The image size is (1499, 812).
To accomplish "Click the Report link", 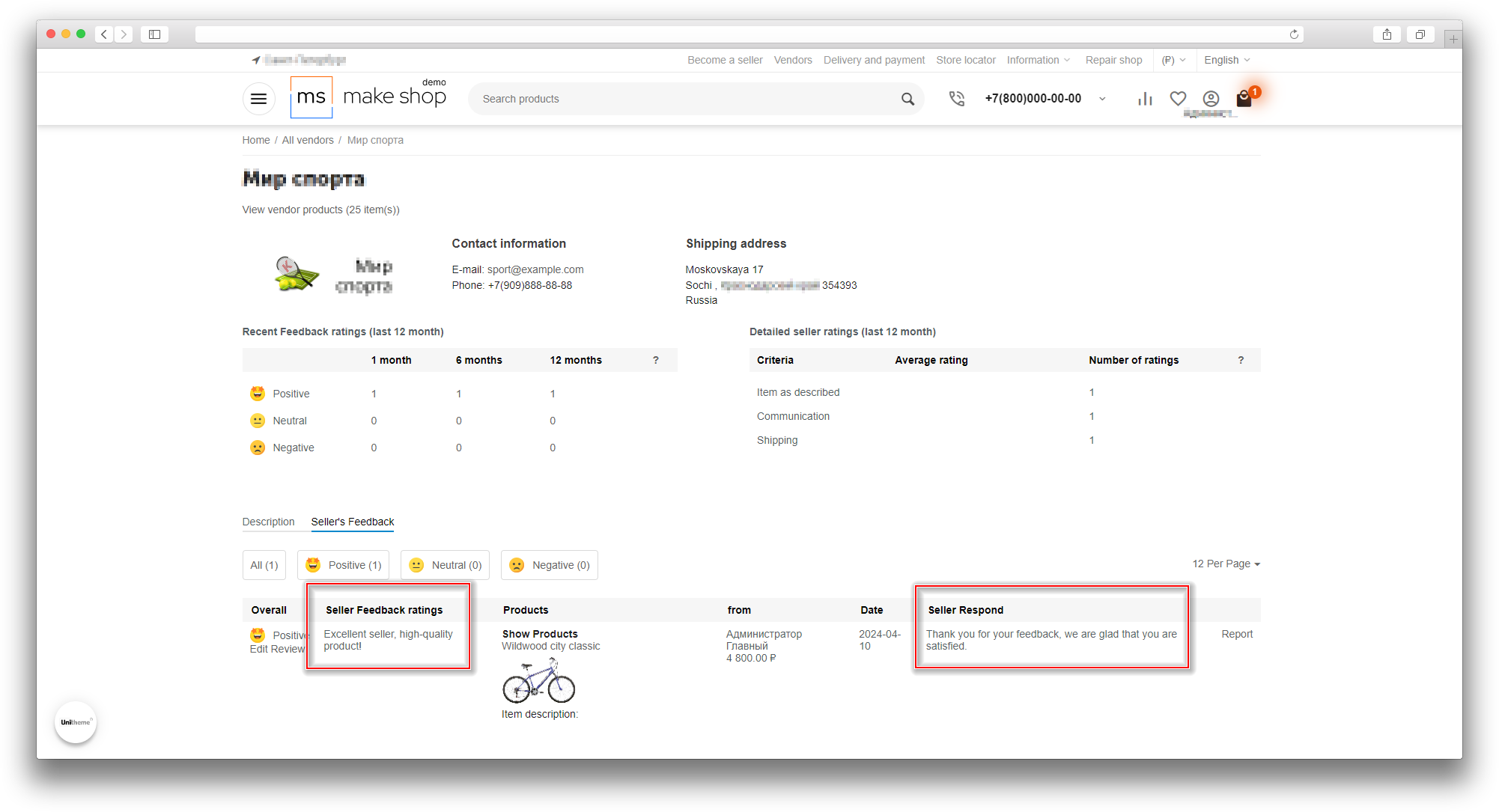I will (x=1236, y=634).
